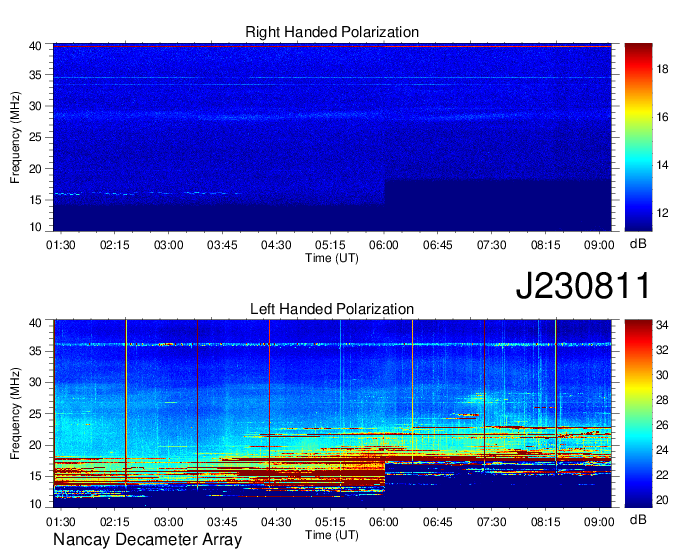Click the 06:00 tick label on lower plot
Screen dimensions: 680x552
[384, 522]
